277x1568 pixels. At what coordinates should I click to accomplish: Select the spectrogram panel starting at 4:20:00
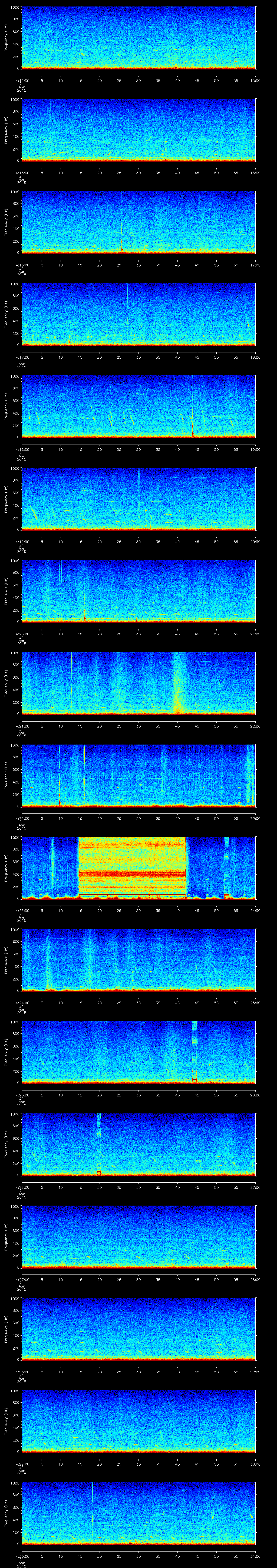pyautogui.click(x=139, y=591)
